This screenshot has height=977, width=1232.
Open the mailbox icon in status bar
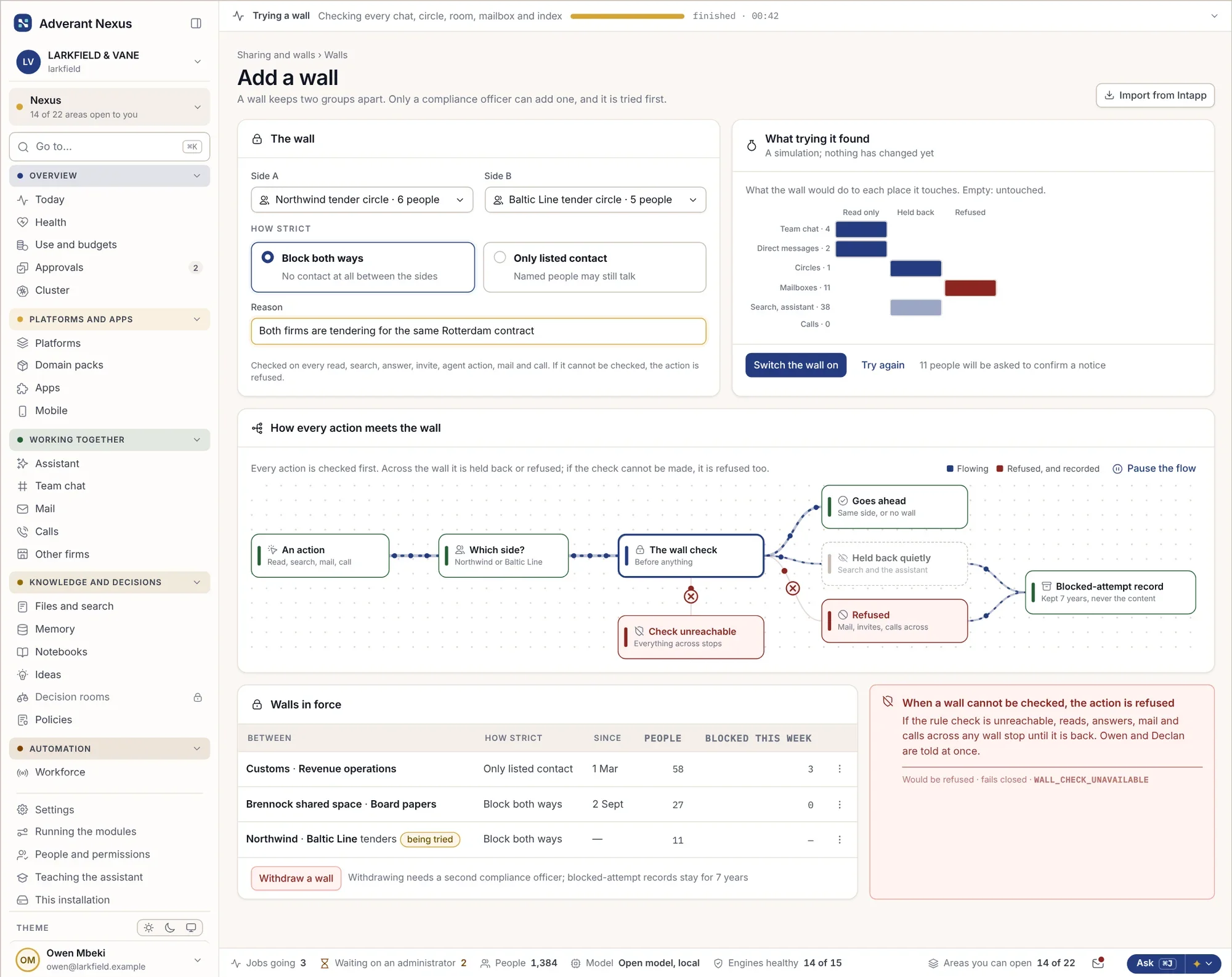1098,963
